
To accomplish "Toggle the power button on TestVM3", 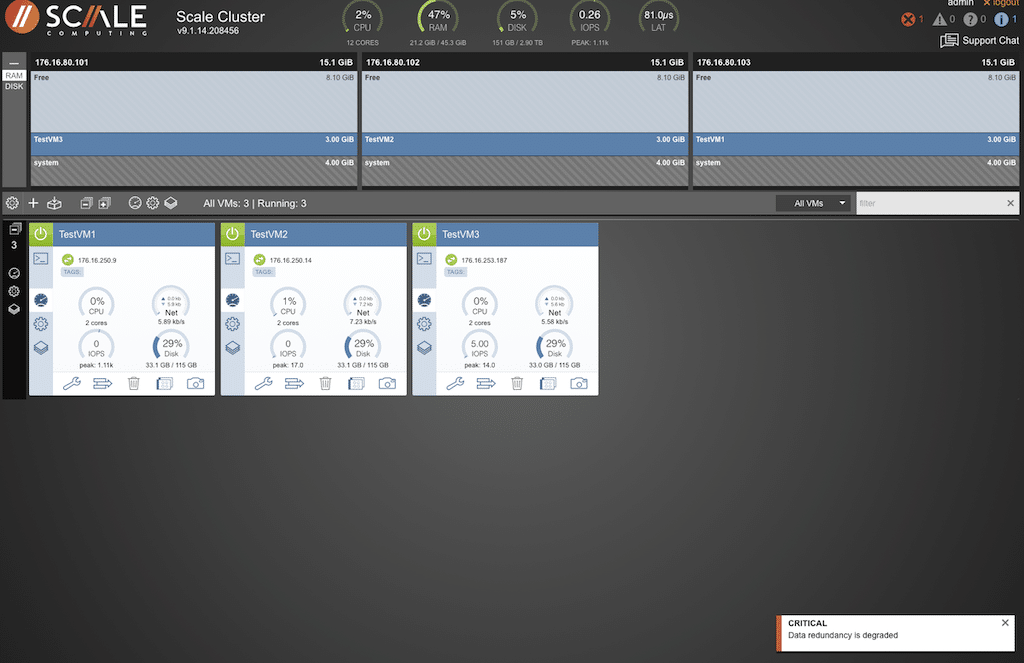I will tap(424, 234).
